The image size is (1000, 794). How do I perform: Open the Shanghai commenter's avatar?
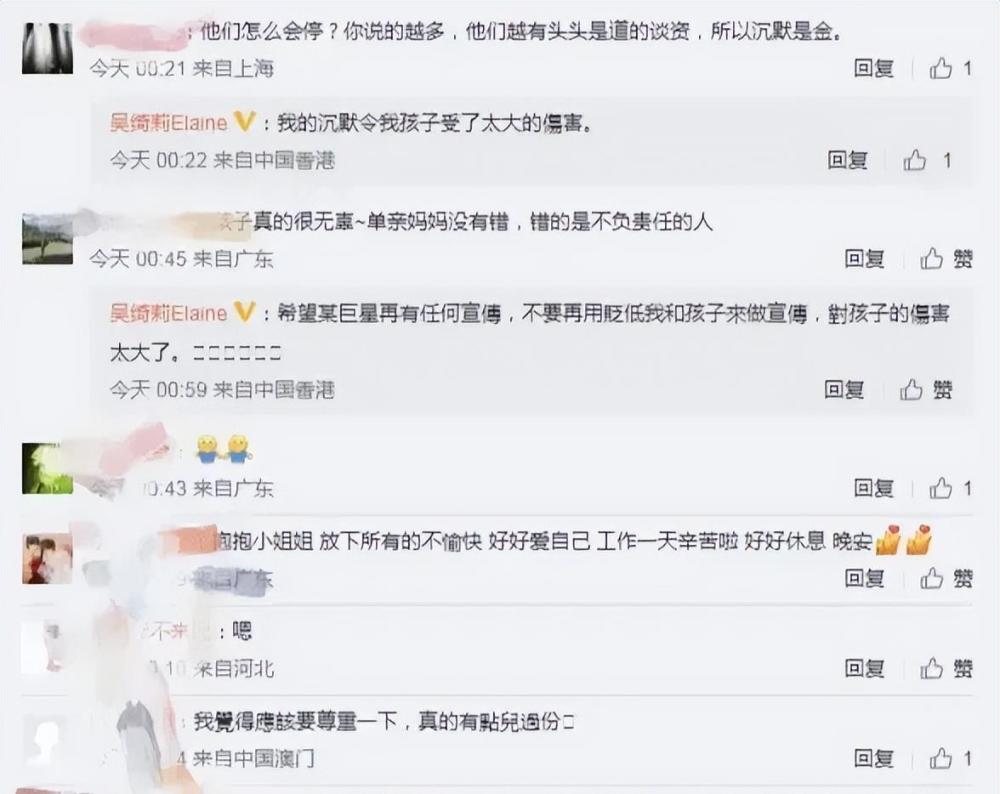coord(47,48)
